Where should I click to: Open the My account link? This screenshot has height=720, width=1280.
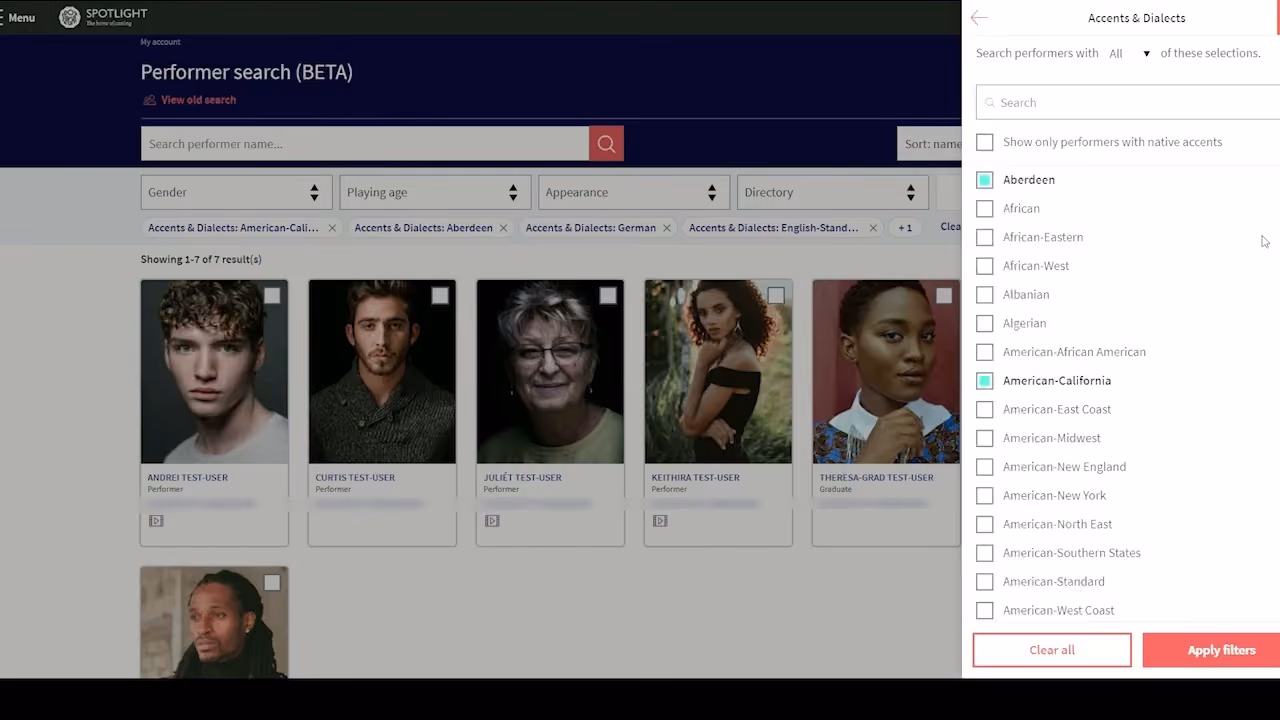(160, 42)
